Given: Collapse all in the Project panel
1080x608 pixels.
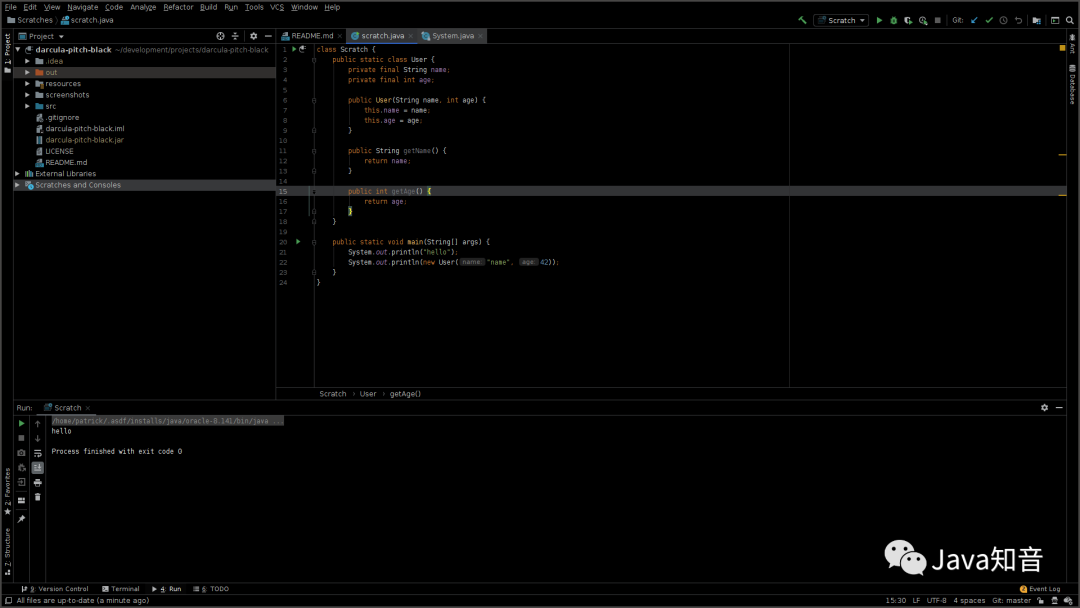Looking at the screenshot, I should tap(235, 36).
